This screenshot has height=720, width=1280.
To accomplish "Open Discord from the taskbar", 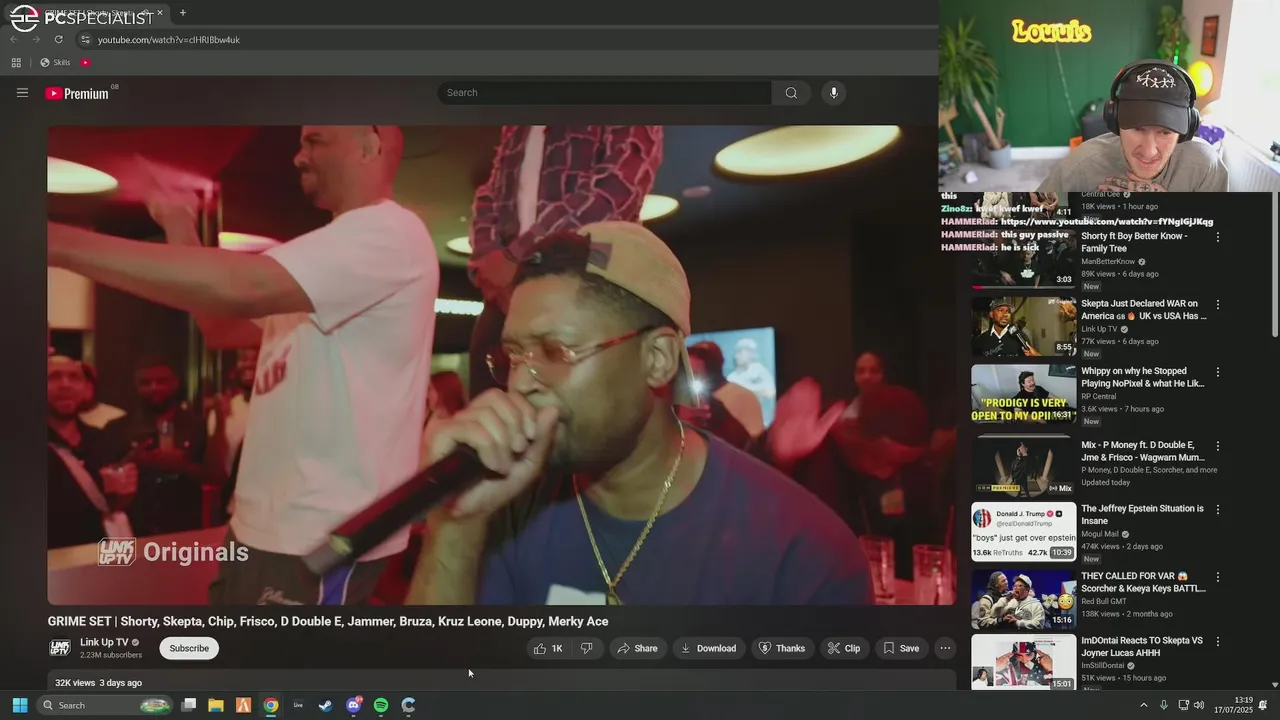I will tap(353, 705).
